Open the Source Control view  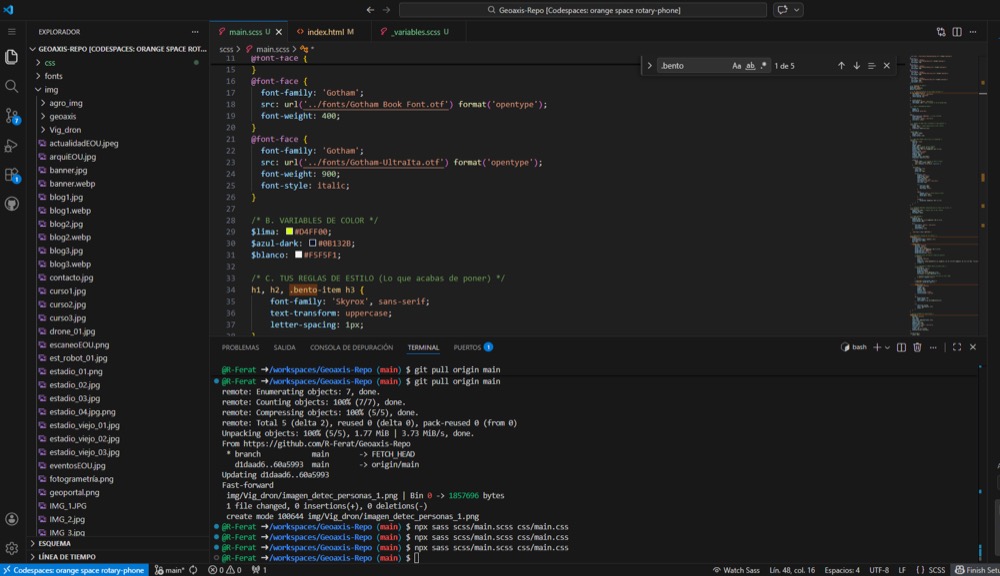11,115
